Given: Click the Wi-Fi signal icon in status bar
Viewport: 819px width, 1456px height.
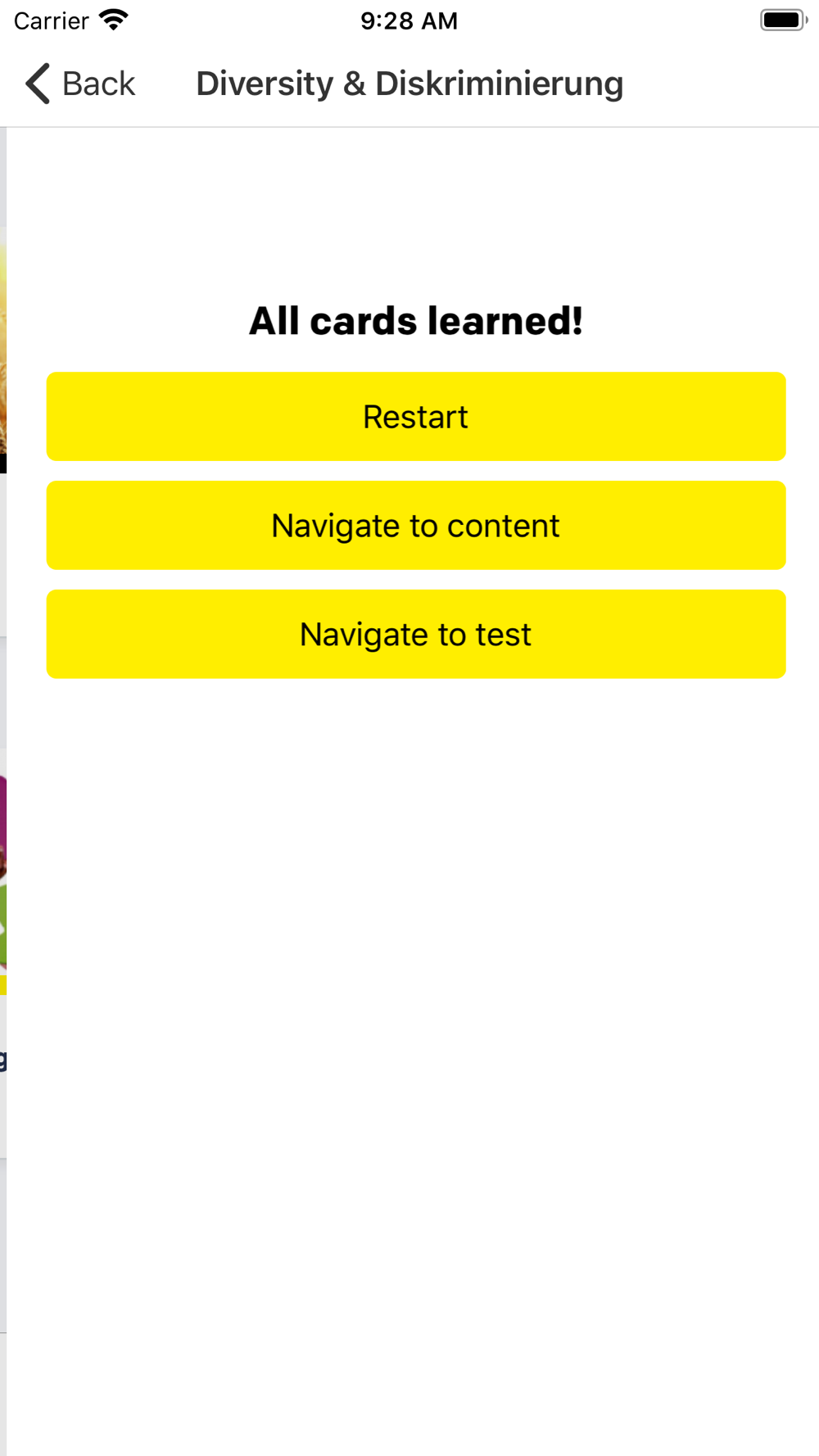Looking at the screenshot, I should point(114,20).
